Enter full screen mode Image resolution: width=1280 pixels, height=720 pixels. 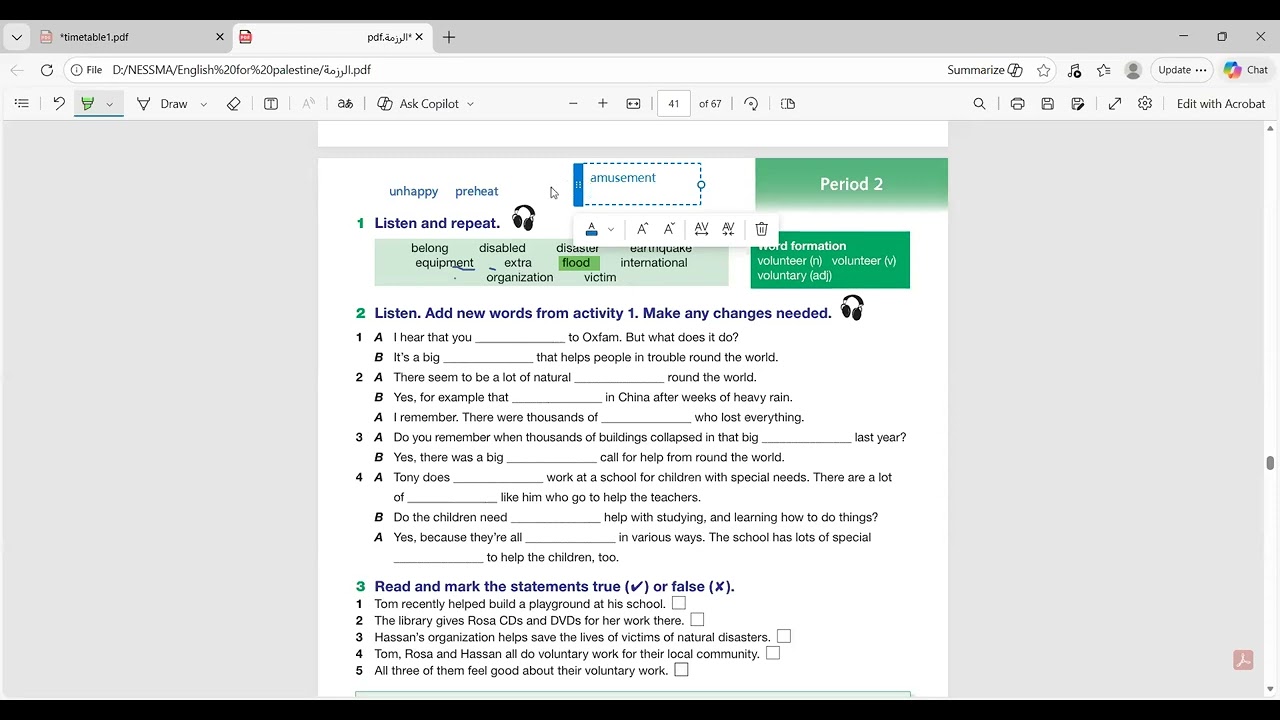[x=1115, y=104]
